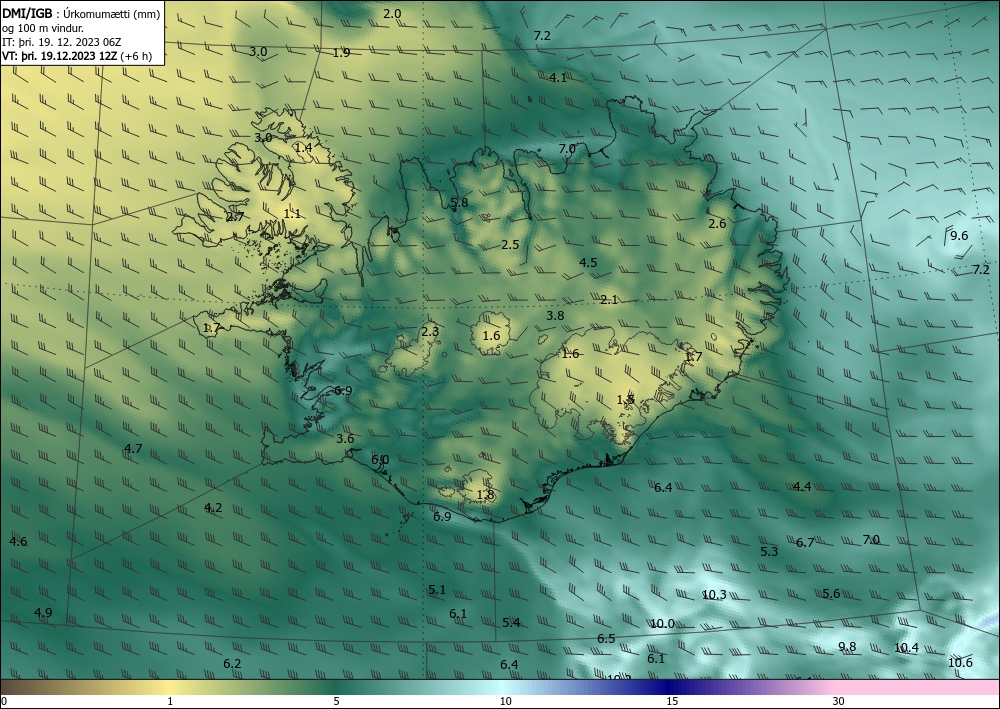Click the 6.0 value label
Viewport: 1000px width, 709px height.
380,460
